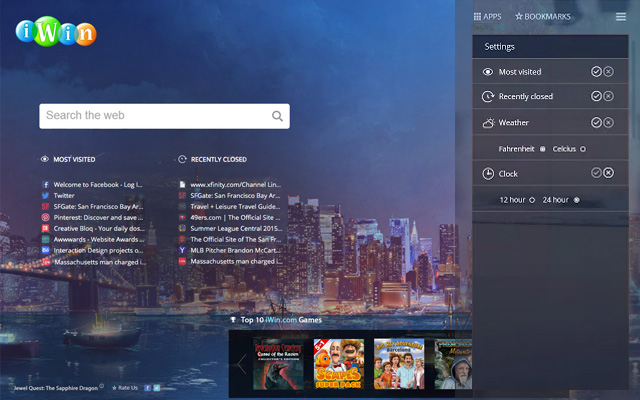Click the trophy icon beside Top 10 Games
640x400 pixels.
click(233, 320)
